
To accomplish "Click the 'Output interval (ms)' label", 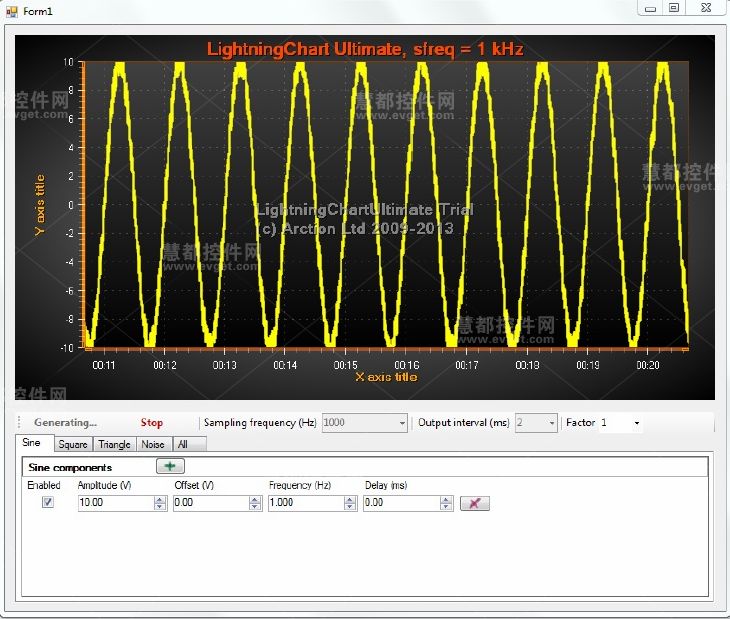I will pyautogui.click(x=464, y=423).
